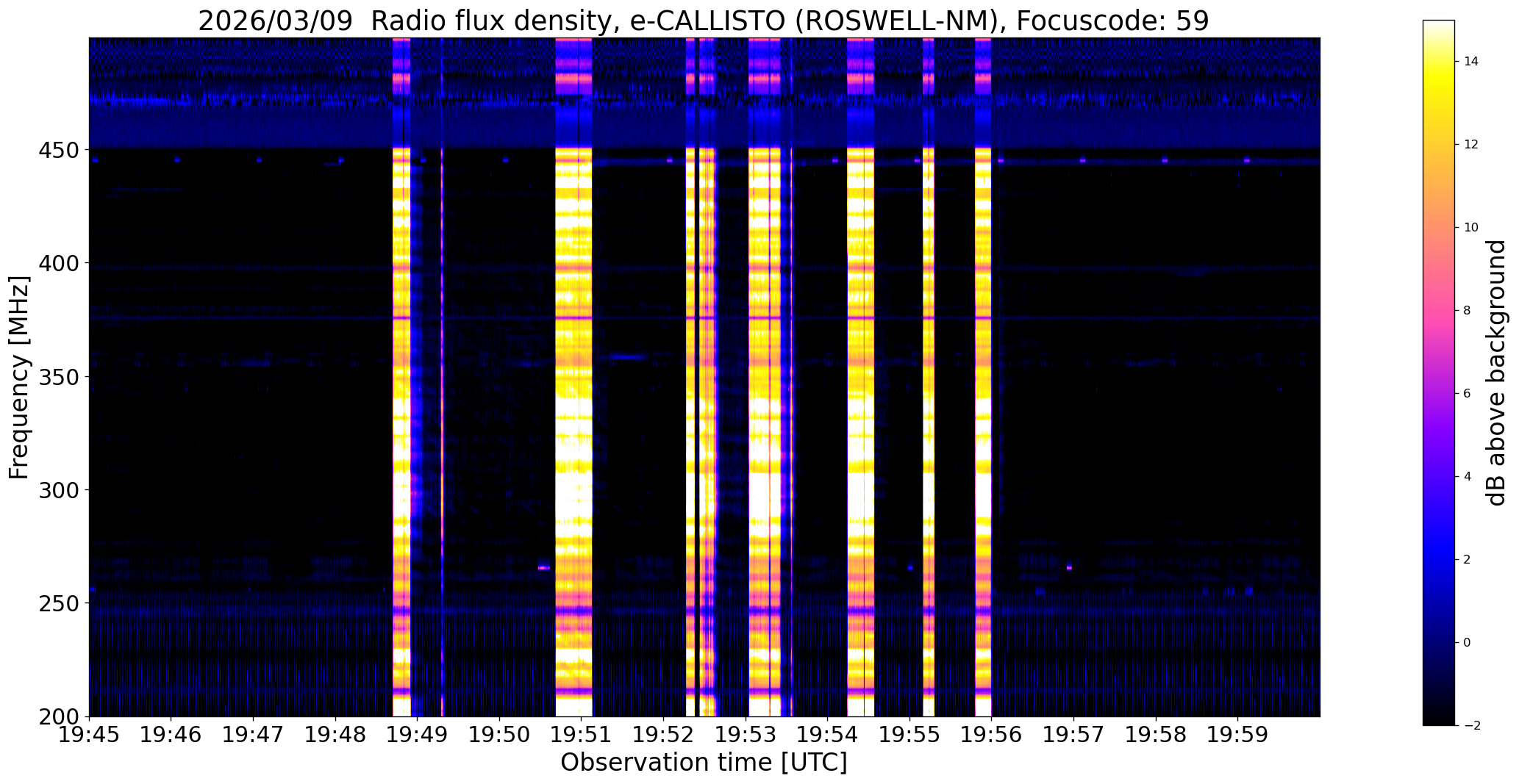Viewport: 1519px width, 784px height.
Task: Click the colorbar tick label 4
Action: click(x=1468, y=477)
